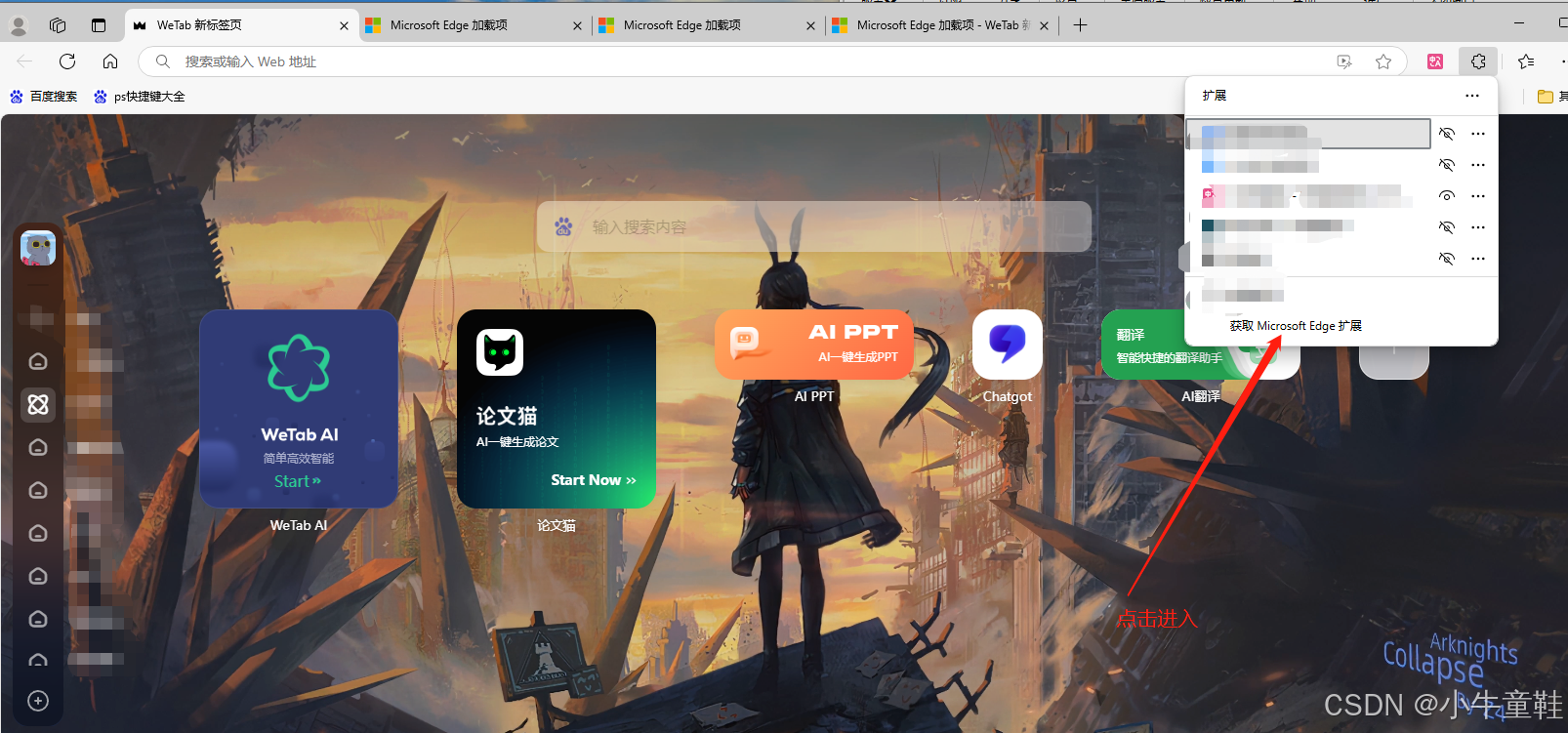The width and height of the screenshot is (1568, 733).
Task: Click the read aloud icon in address bar
Action: (1344, 61)
